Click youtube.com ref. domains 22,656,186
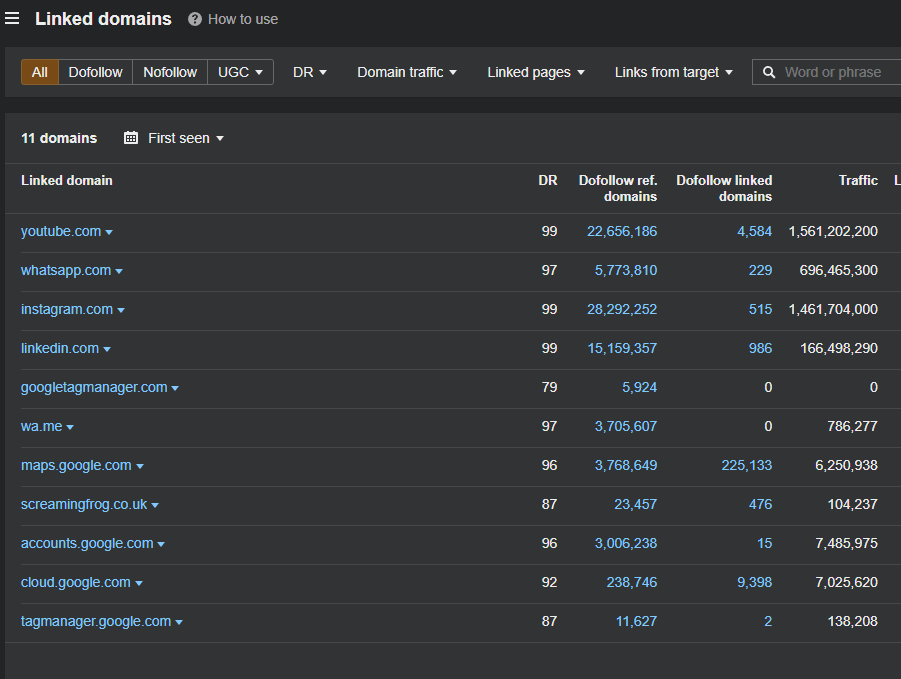This screenshot has width=901, height=679. (x=622, y=232)
